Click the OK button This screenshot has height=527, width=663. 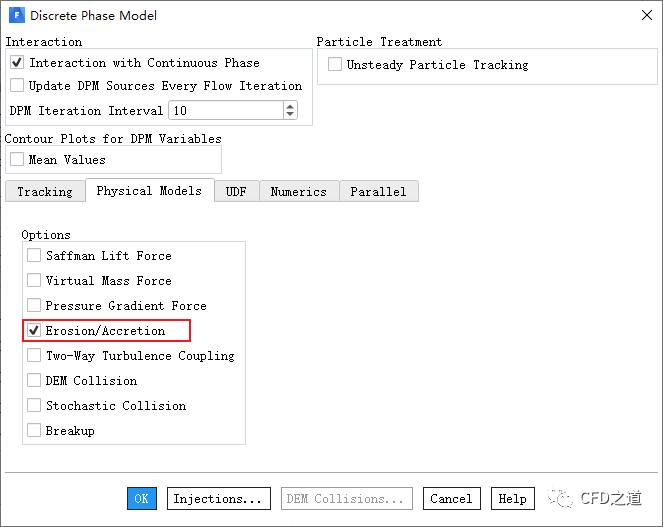click(142, 499)
